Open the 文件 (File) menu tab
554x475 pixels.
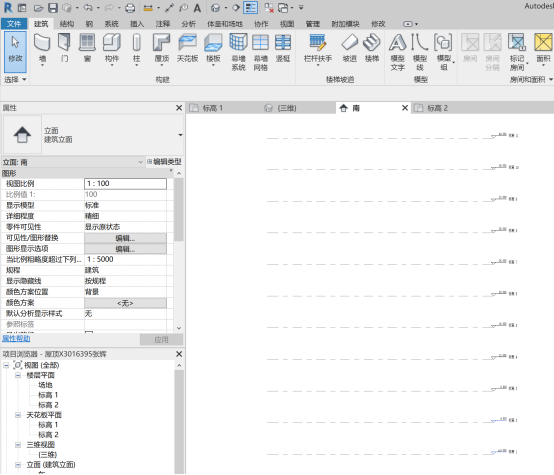pyautogui.click(x=14, y=24)
